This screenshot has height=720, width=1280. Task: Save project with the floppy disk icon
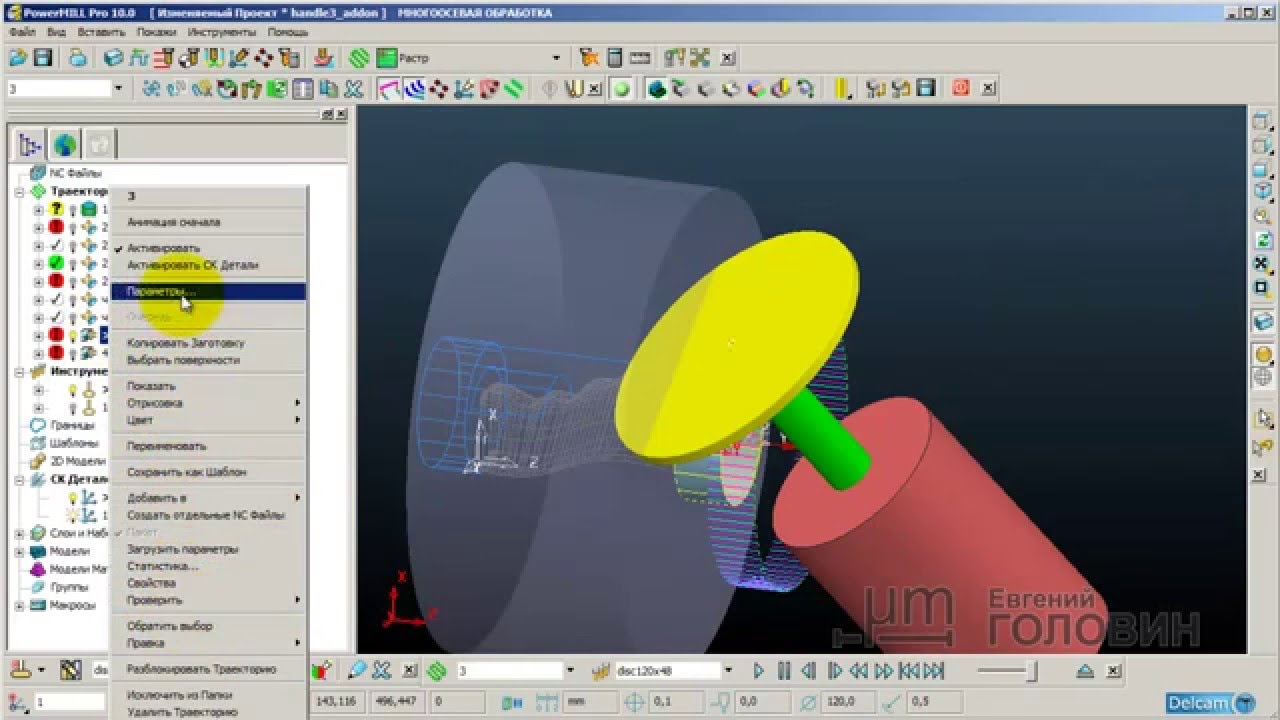[43, 59]
